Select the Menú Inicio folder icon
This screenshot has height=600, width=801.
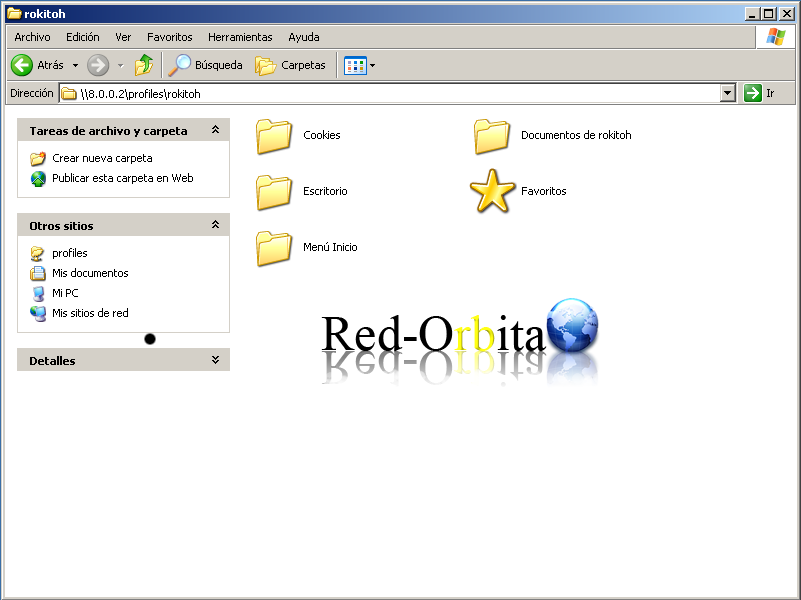(274, 248)
